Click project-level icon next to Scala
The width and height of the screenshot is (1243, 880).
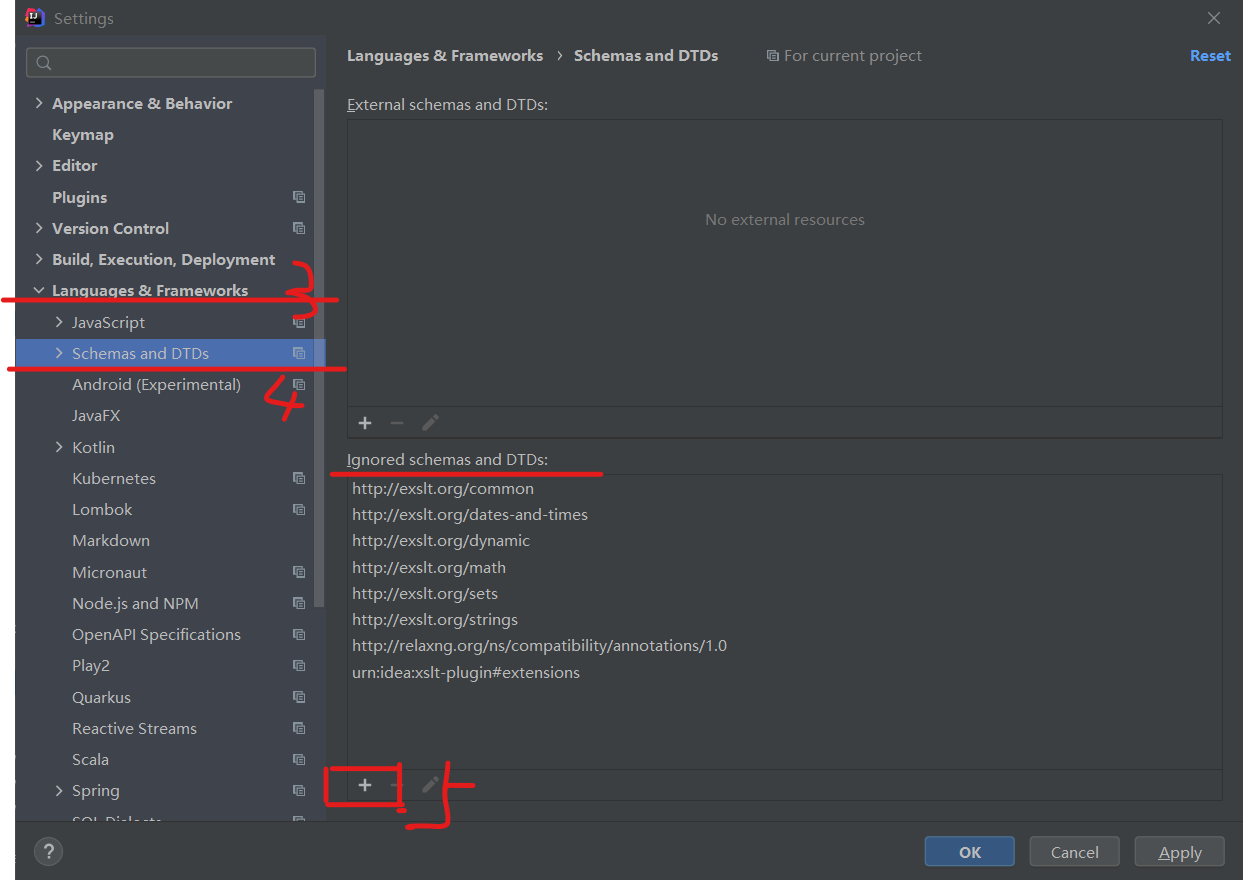298,759
